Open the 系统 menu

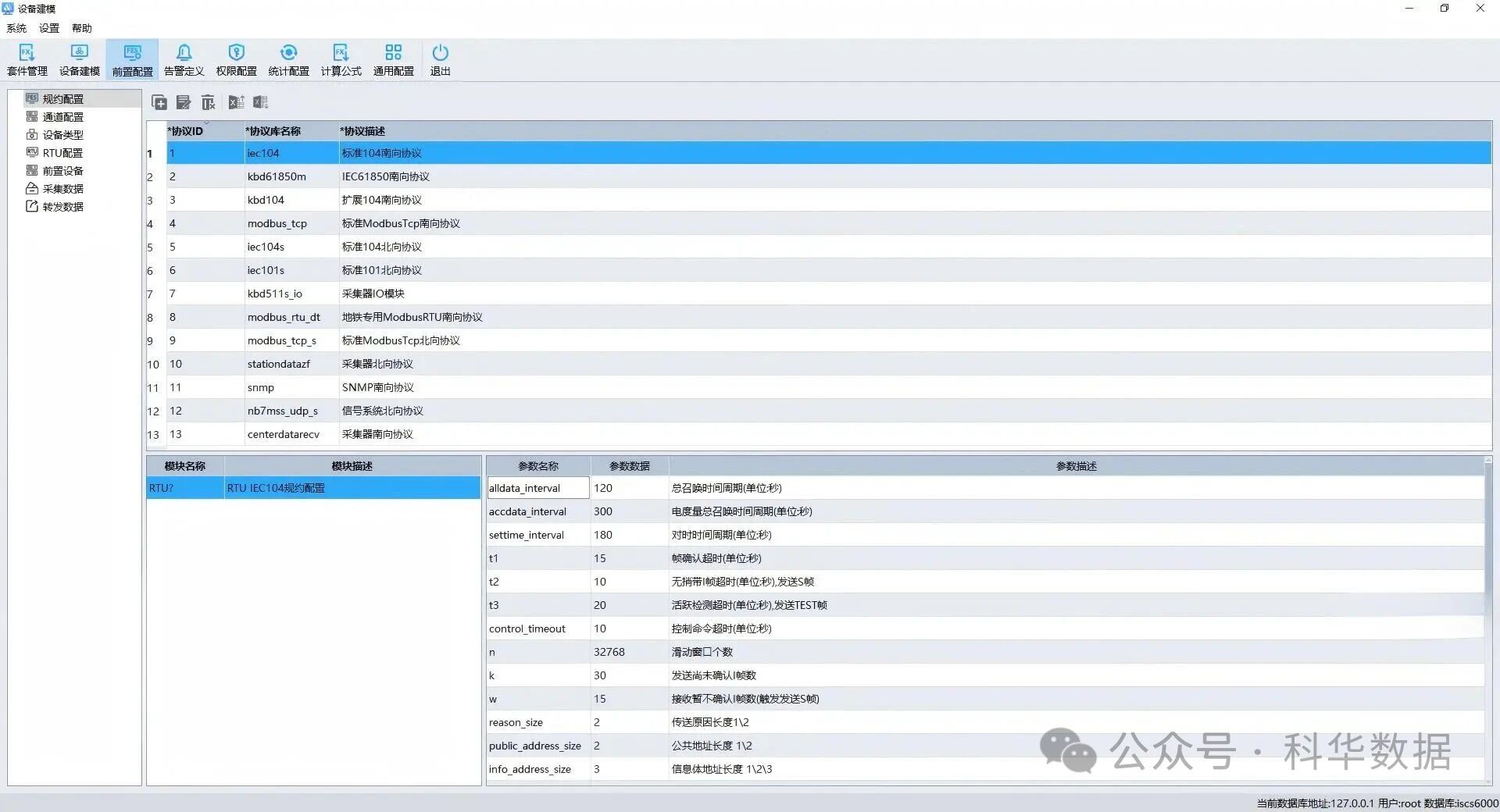point(16,28)
